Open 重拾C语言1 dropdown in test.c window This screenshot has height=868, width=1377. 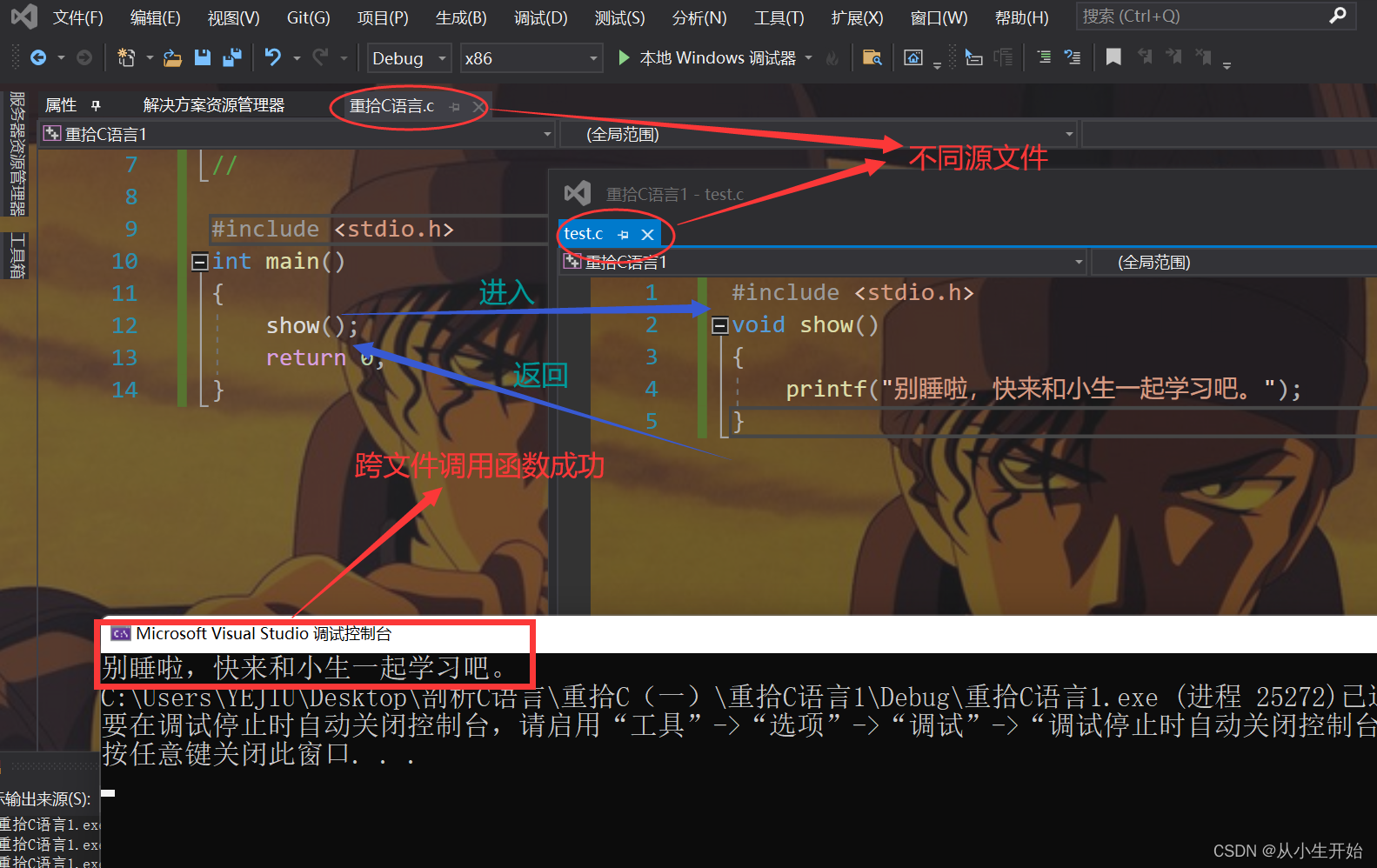[823, 262]
